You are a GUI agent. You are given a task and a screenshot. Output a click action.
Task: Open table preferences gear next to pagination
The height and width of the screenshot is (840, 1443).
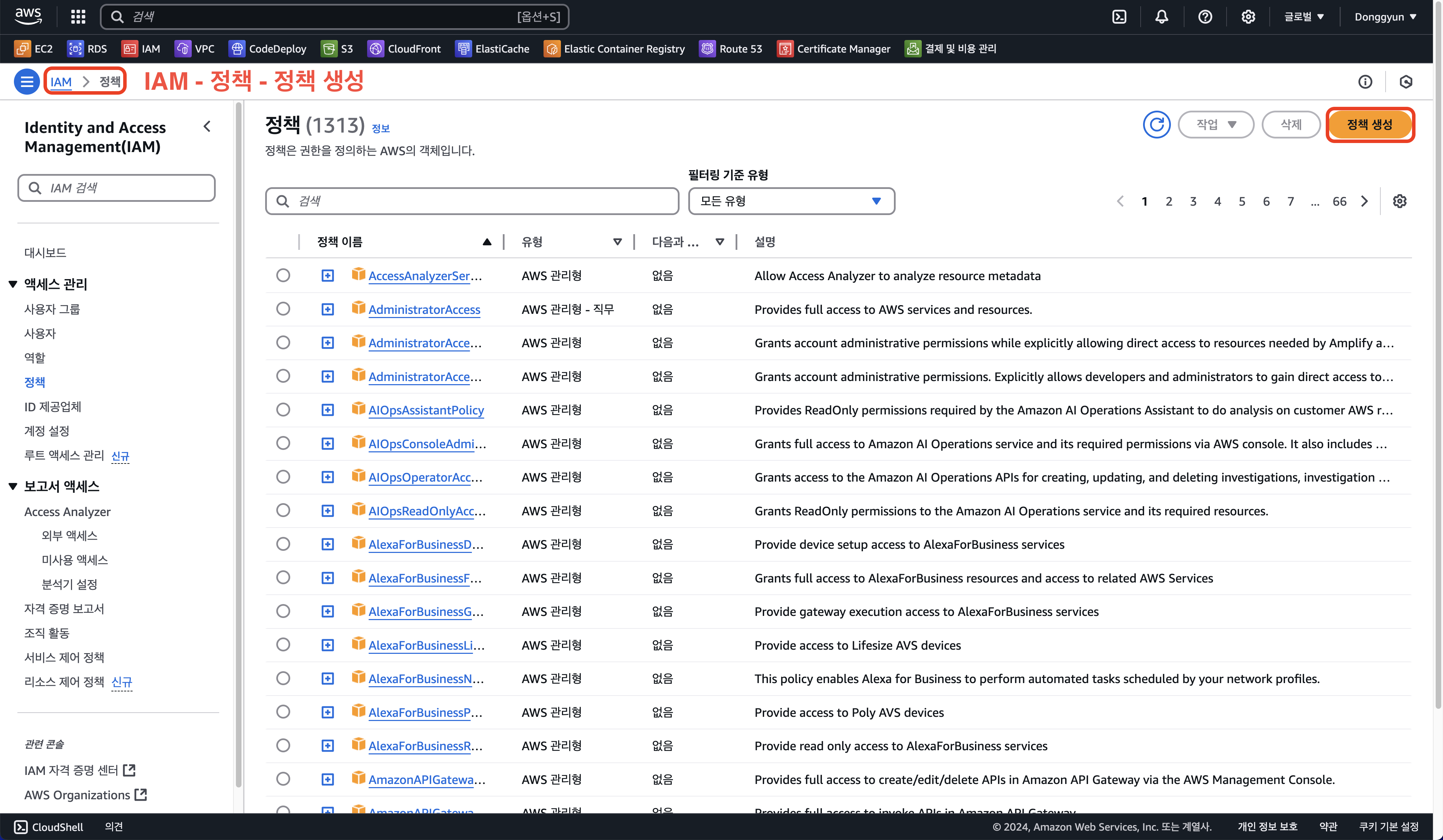pos(1400,201)
